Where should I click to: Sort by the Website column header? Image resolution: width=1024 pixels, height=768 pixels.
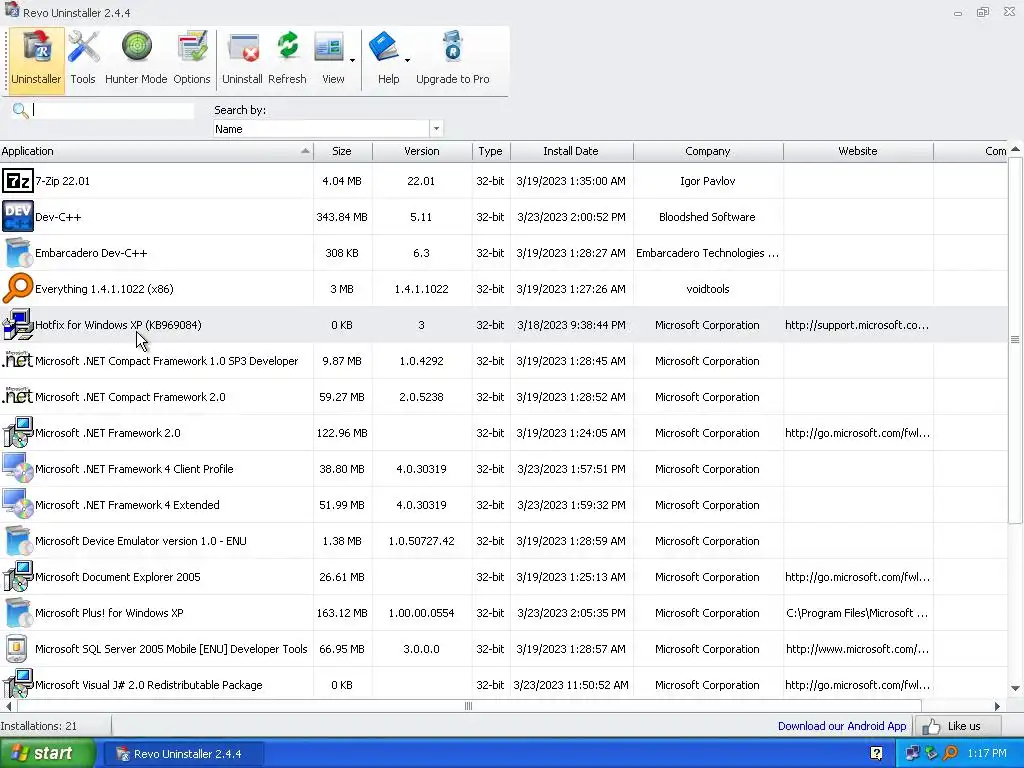pyautogui.click(x=858, y=151)
